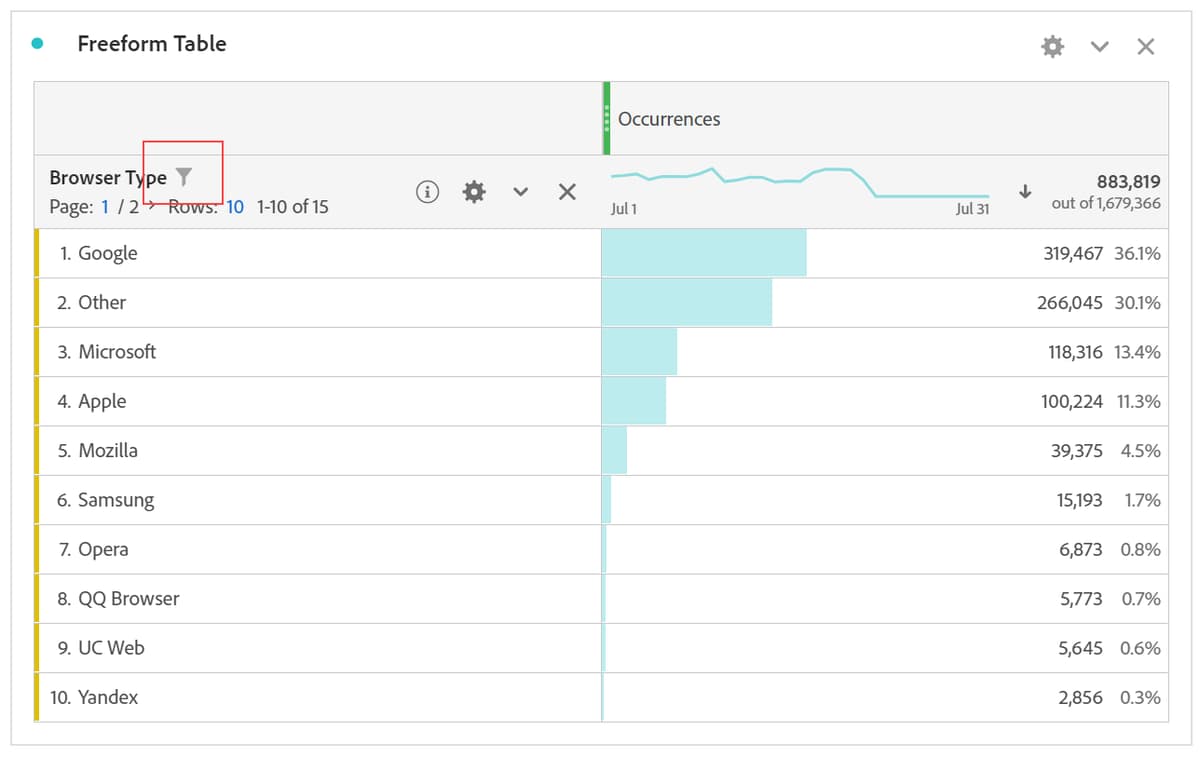
Task: Click the sort arrow on the Occurrences column
Action: click(1025, 191)
